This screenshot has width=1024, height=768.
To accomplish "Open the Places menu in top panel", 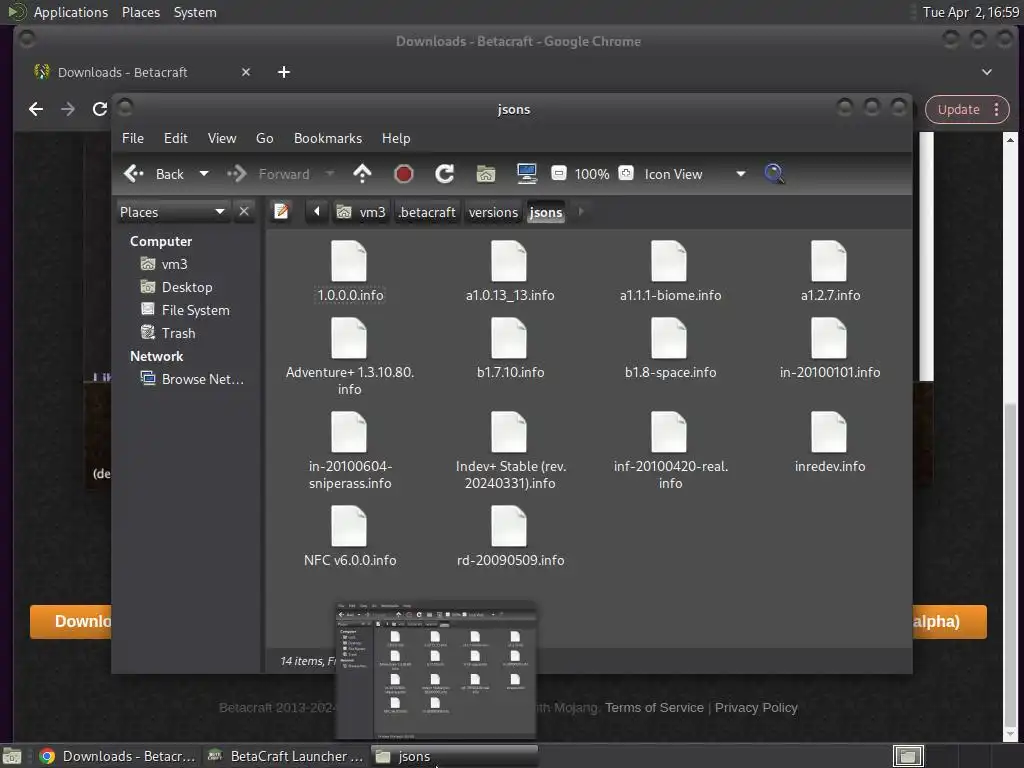I will tap(140, 12).
